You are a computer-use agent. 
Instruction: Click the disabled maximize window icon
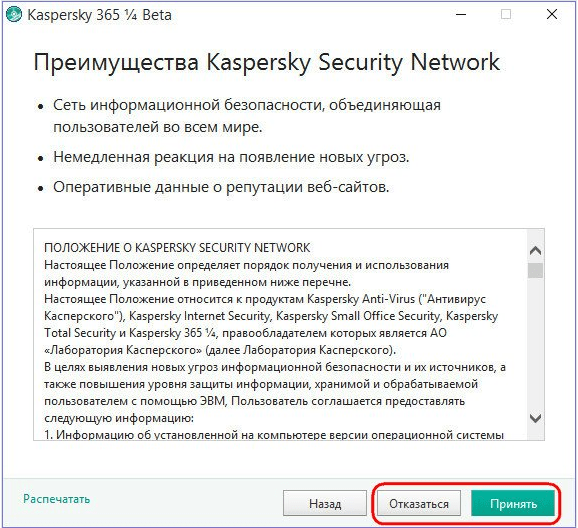point(506,14)
